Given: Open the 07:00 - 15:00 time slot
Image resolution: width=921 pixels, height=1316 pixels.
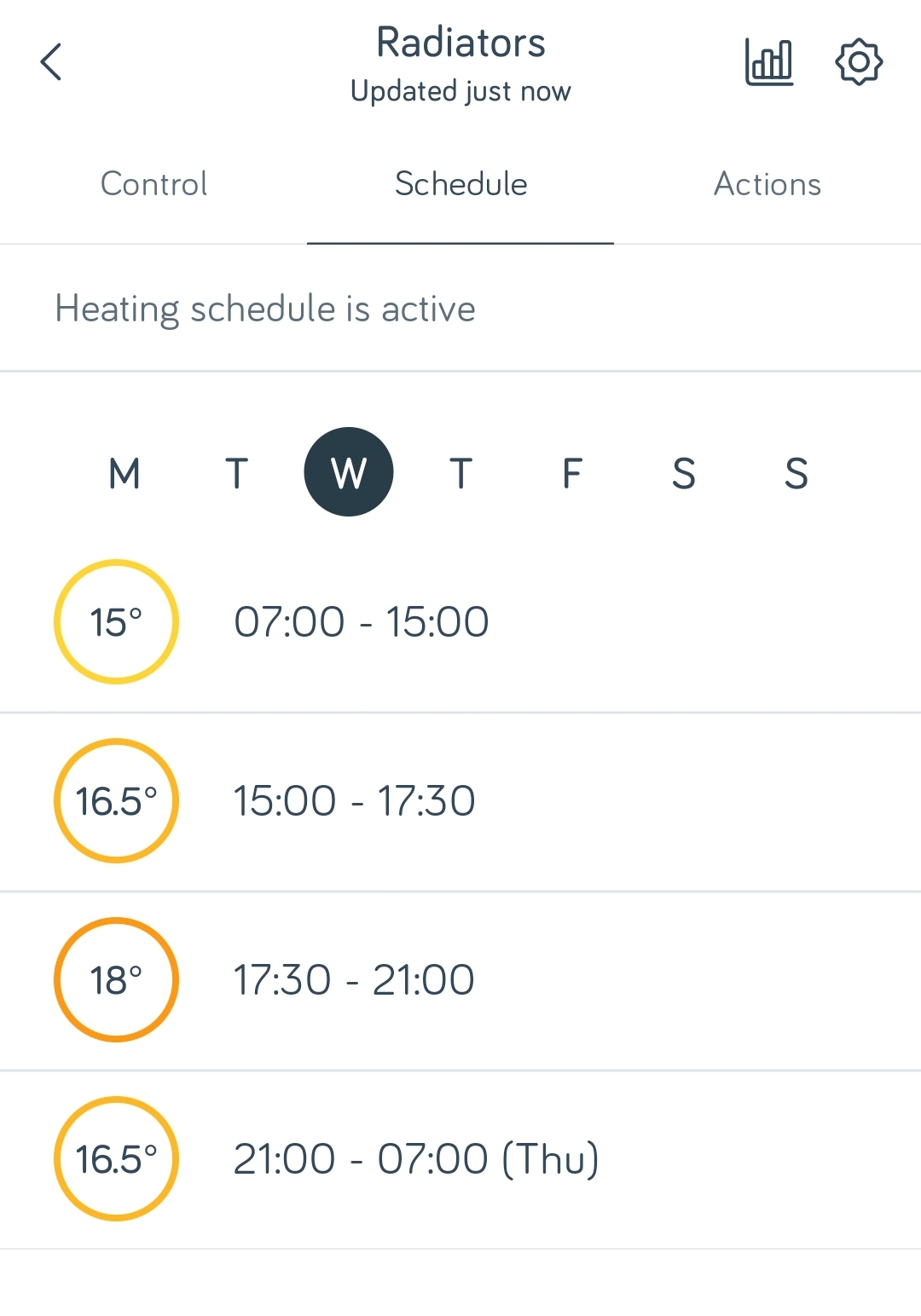Looking at the screenshot, I should tap(362, 622).
